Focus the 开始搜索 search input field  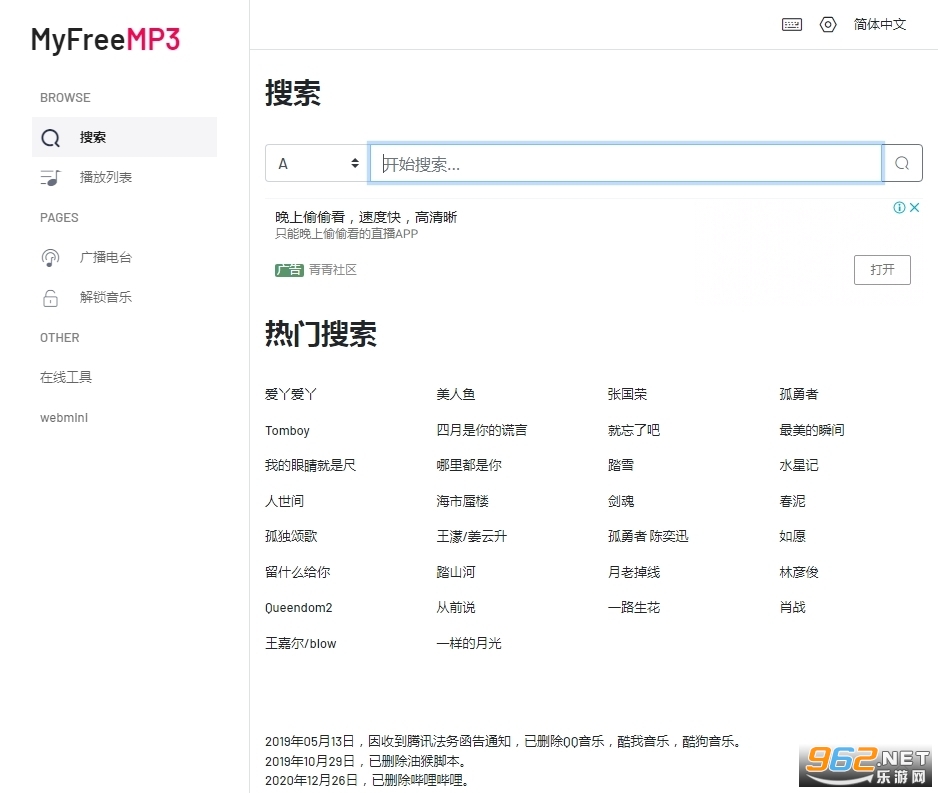click(625, 164)
